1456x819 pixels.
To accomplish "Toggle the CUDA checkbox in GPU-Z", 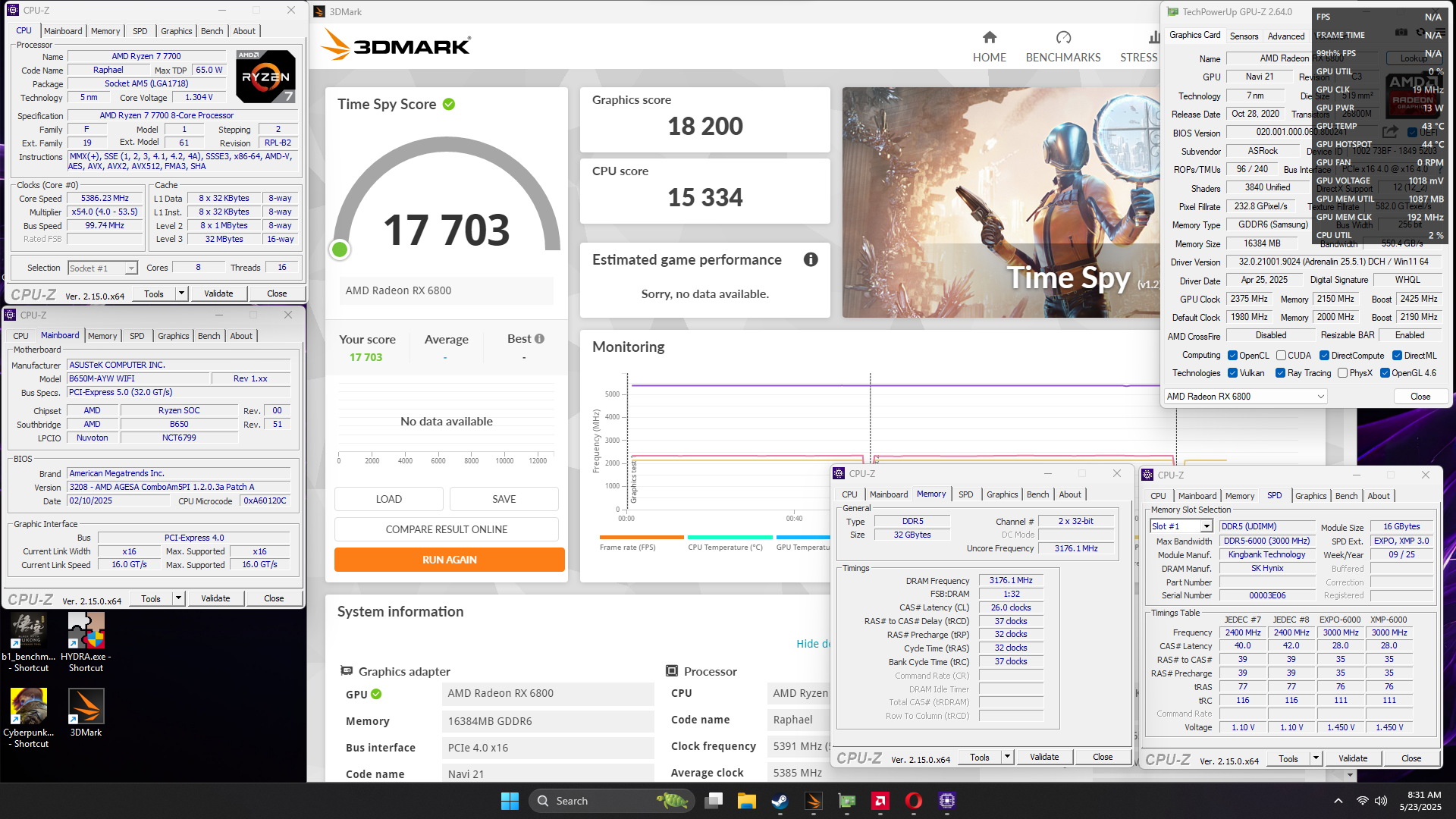I will 1281,356.
